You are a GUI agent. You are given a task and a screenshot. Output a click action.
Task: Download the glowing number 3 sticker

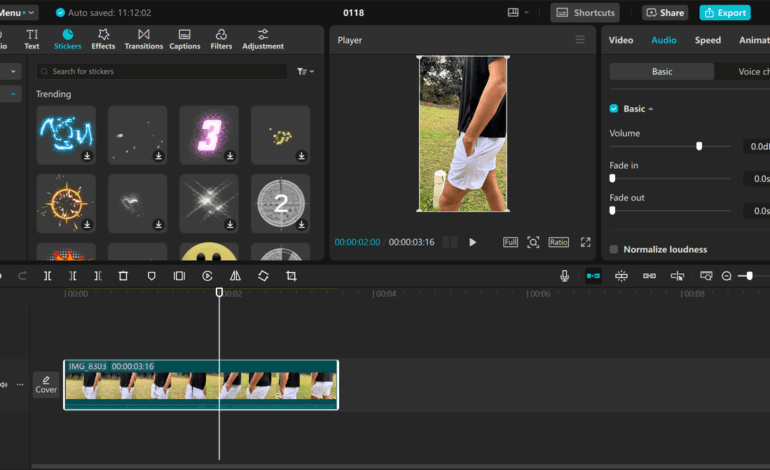point(230,156)
